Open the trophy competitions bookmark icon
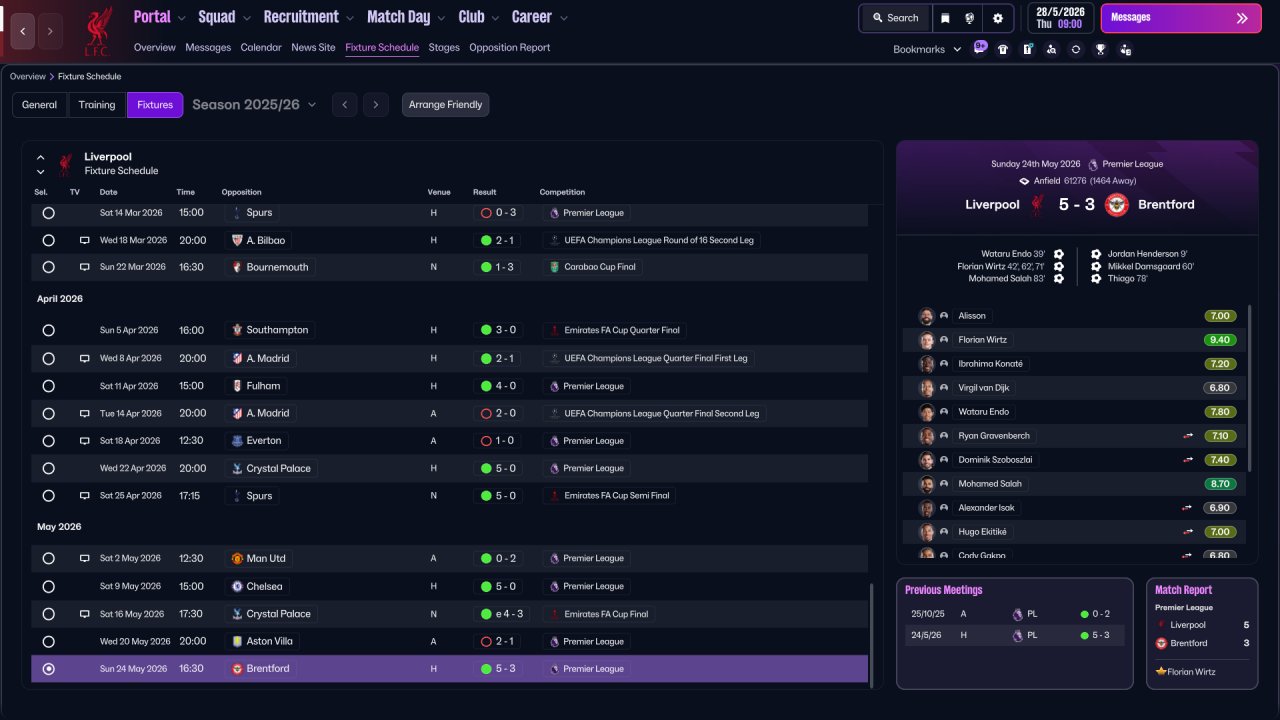Screen dimensions: 1280x720 pos(1100,49)
